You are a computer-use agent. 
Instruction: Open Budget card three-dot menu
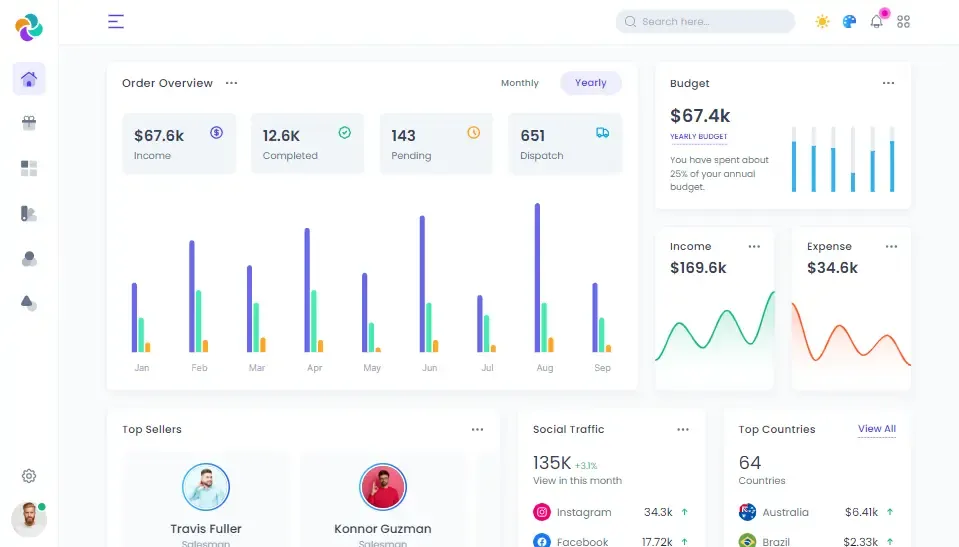tap(889, 83)
